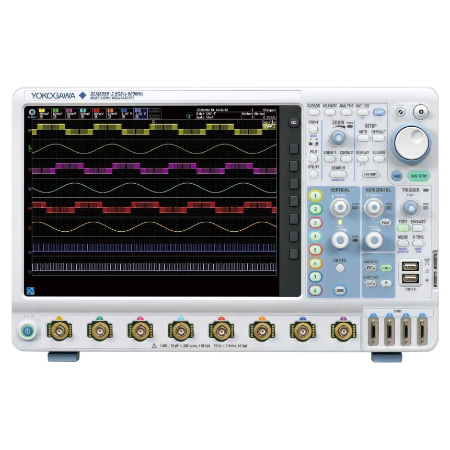Open the CH1 settings box on the screen's top bar
The width and height of the screenshot is (450, 450).
click(44, 114)
